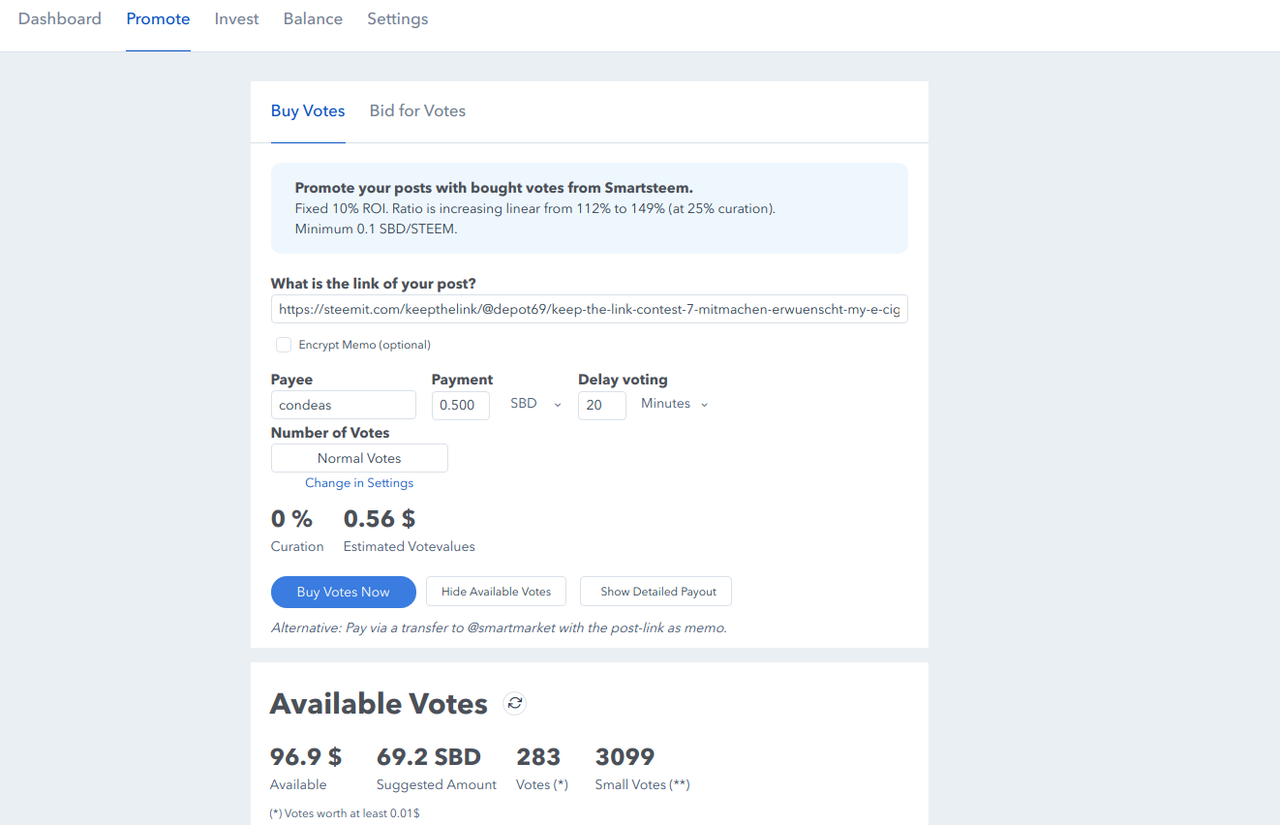Enable the Encrypt Memo checkbox
Screen dimensions: 1280x825
[x=284, y=345]
